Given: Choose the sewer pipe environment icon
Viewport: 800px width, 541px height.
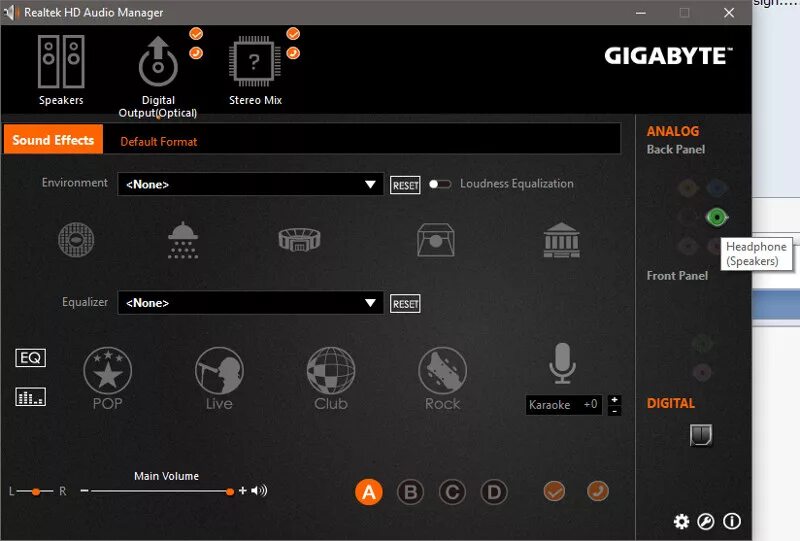Looking at the screenshot, I should point(76,239).
